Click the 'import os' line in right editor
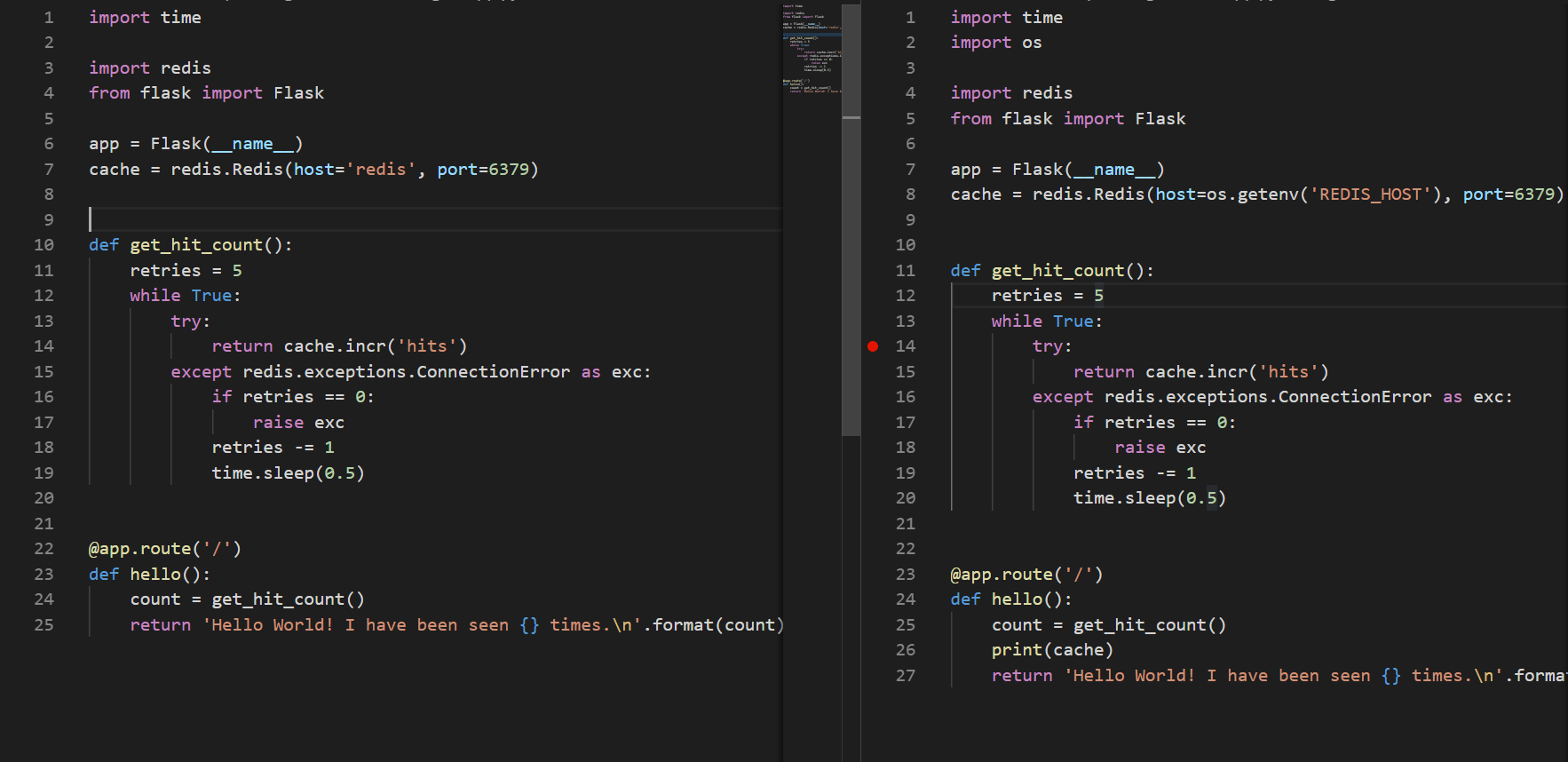The width and height of the screenshot is (1568, 762). point(996,43)
